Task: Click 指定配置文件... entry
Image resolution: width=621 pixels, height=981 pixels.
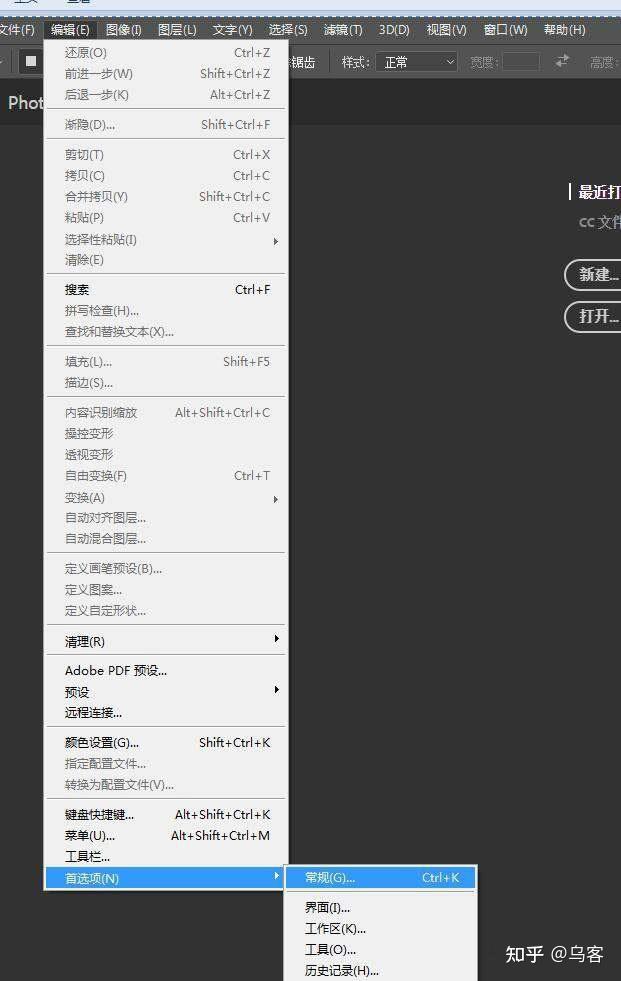Action: coord(166,764)
